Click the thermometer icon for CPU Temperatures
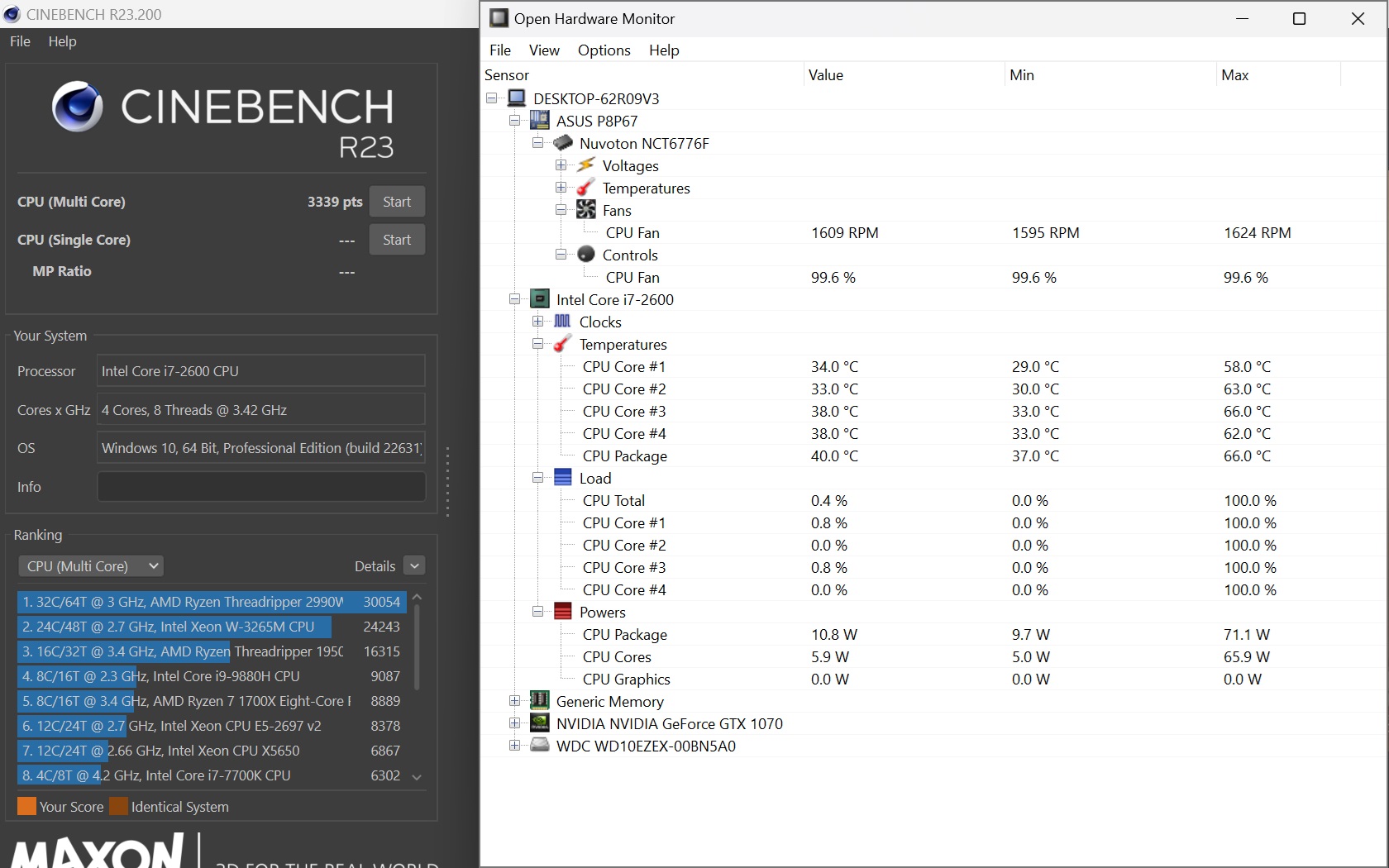1389x868 pixels. point(563,344)
